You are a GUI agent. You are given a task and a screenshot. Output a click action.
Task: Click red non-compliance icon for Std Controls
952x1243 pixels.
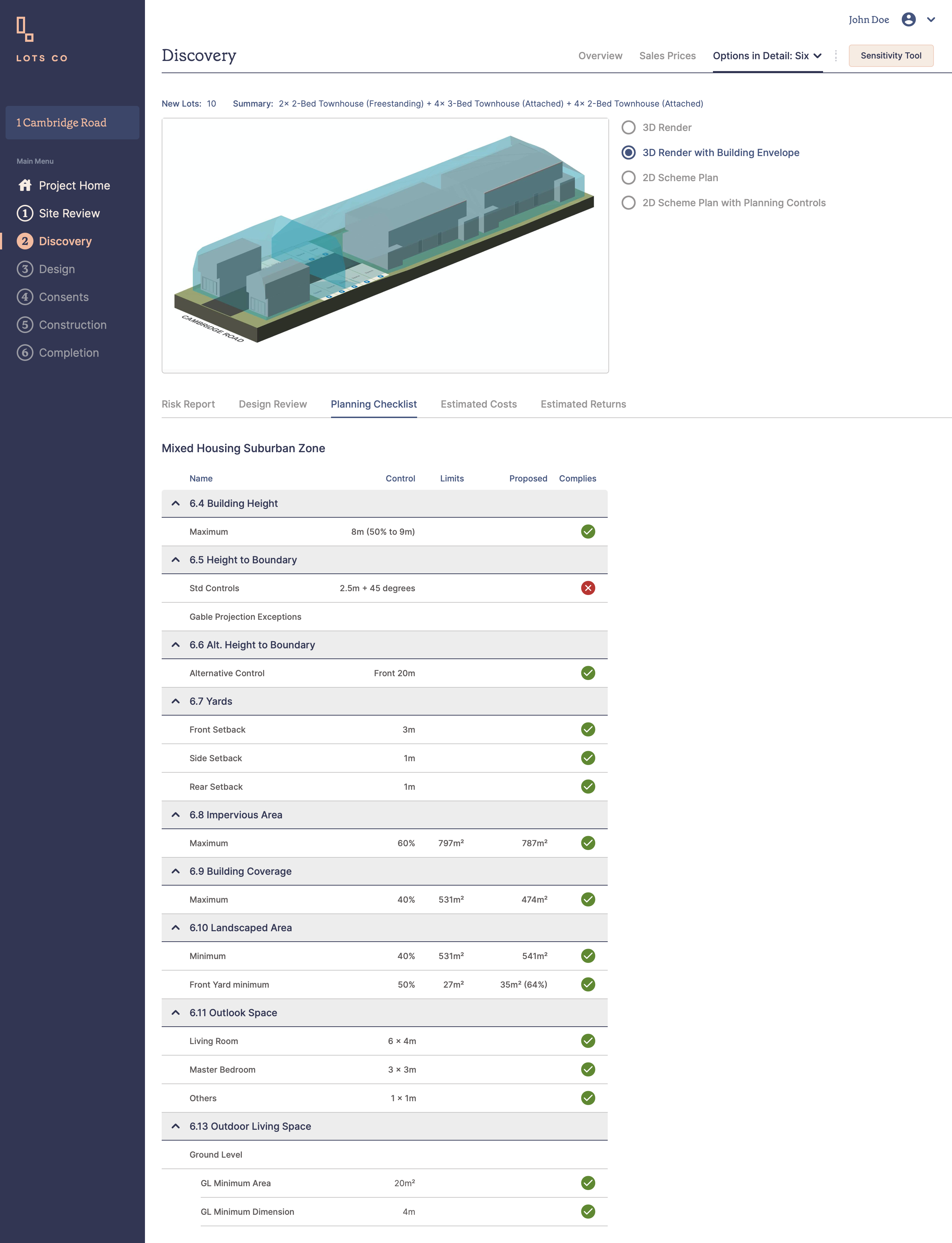tap(588, 588)
